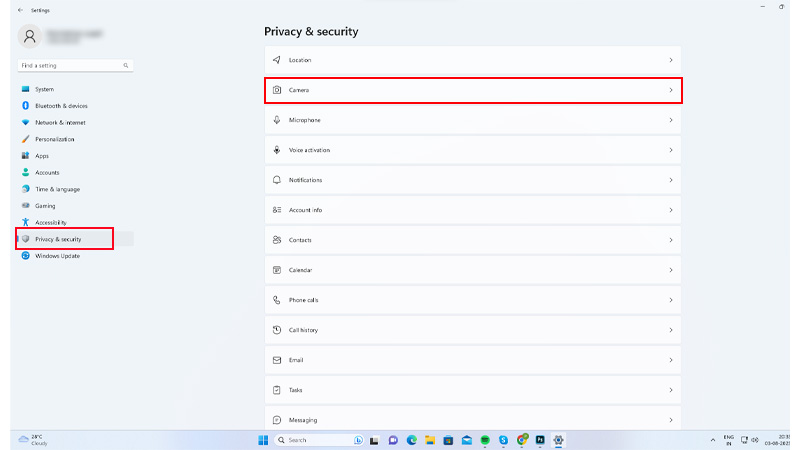Open Google Chrome from the taskbar
Image resolution: width=800 pixels, height=450 pixels.
click(521, 440)
